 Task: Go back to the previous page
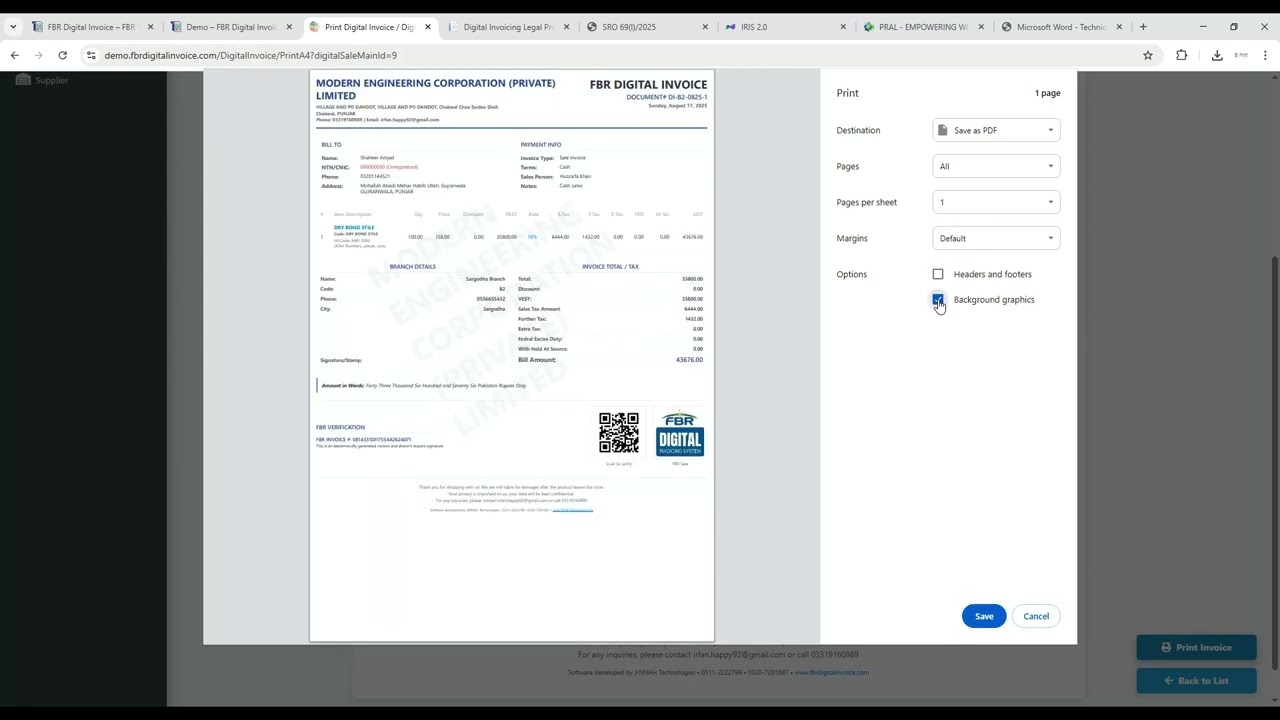click(14, 55)
